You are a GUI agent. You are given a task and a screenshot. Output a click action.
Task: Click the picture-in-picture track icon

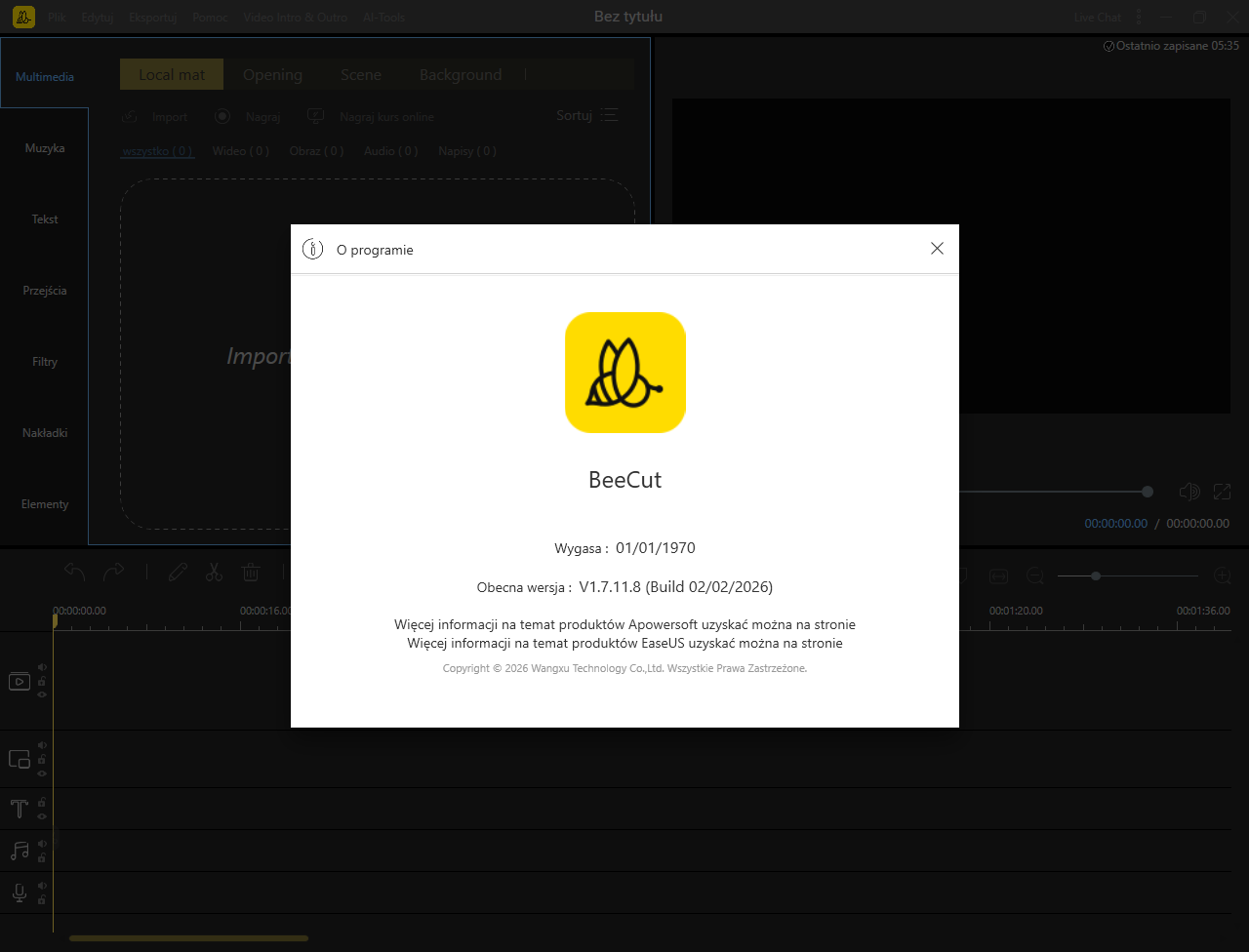click(x=20, y=759)
